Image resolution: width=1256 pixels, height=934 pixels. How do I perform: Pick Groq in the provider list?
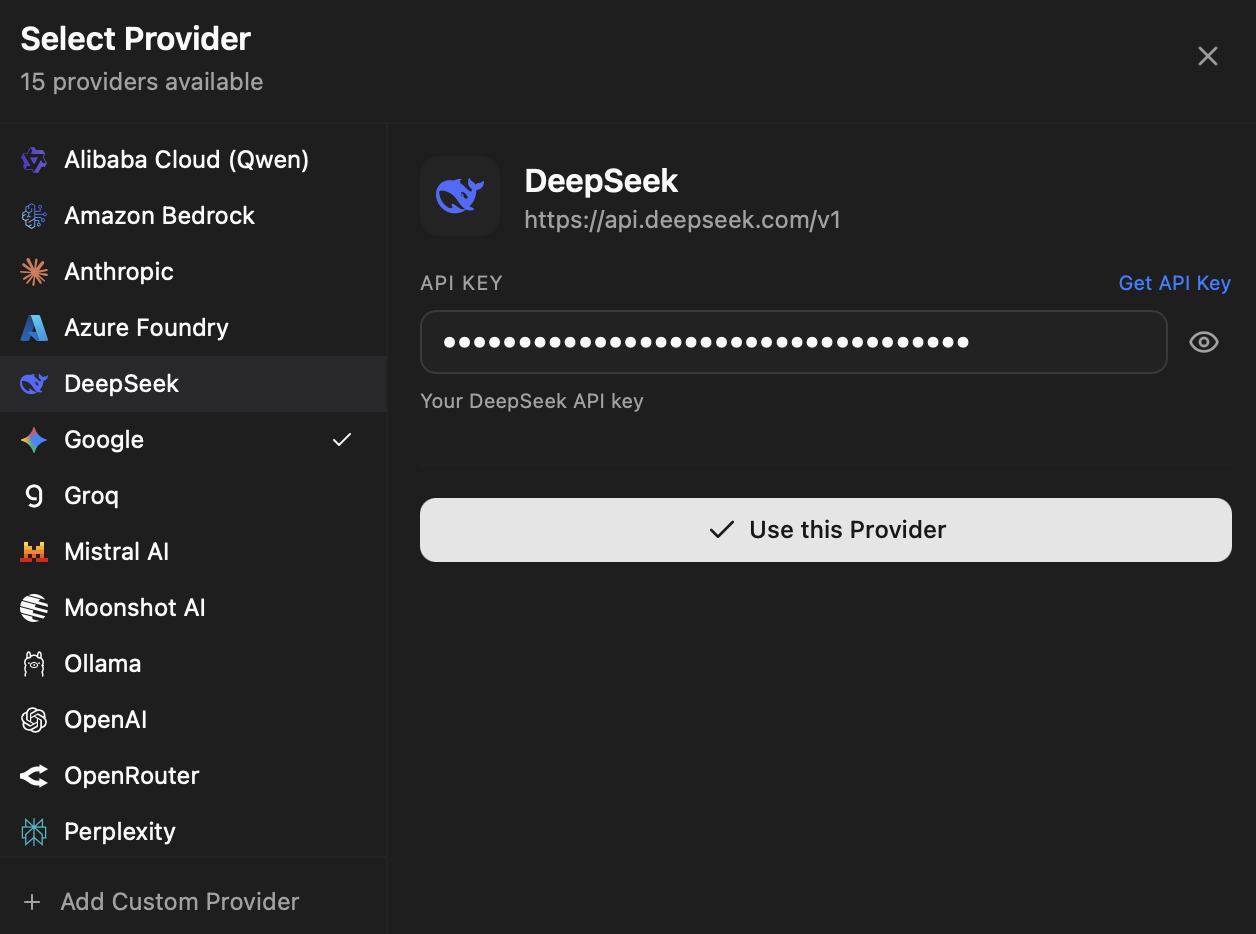pyautogui.click(x=193, y=496)
